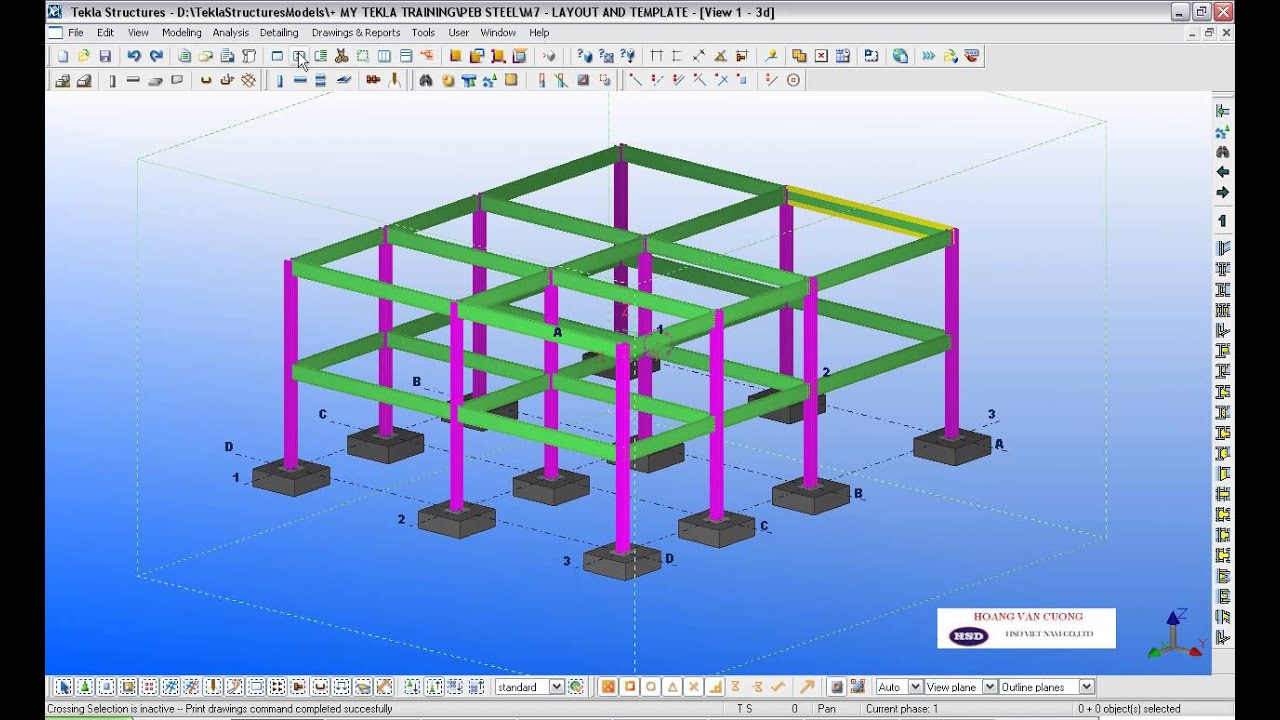Save the model with the floppy disk icon
Image resolution: width=1280 pixels, height=720 pixels.
point(105,56)
